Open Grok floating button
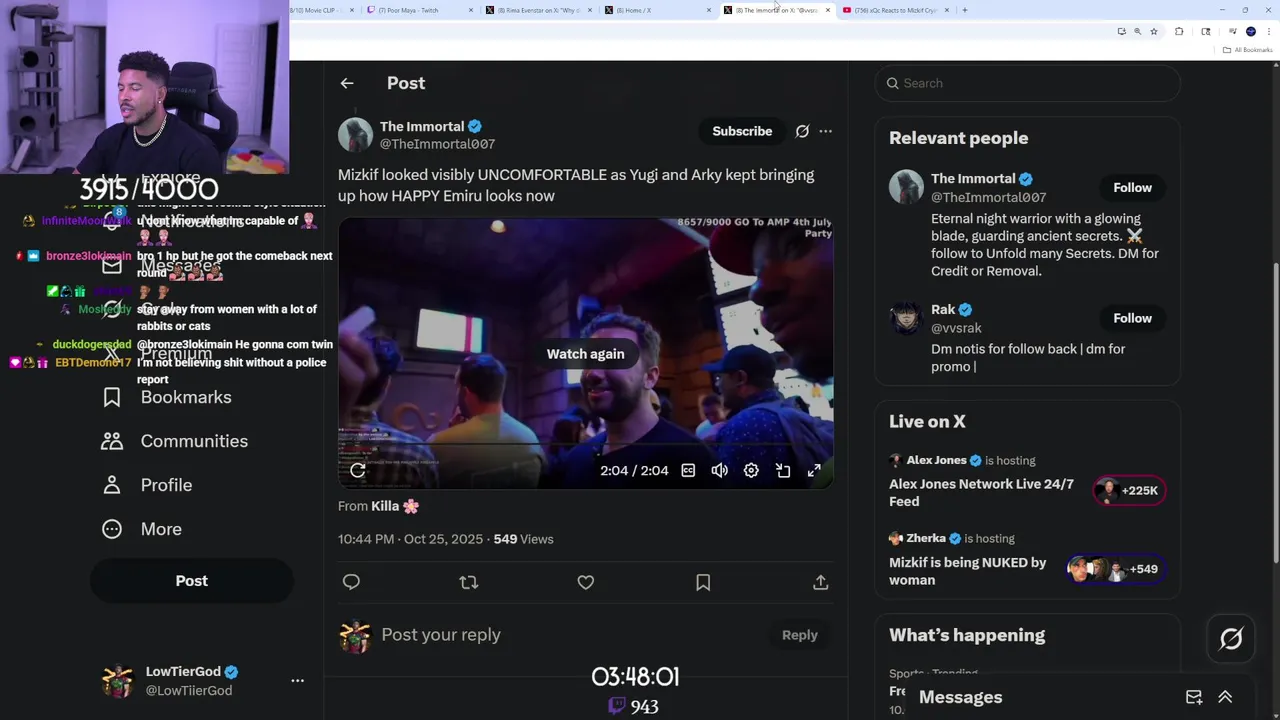The image size is (1280, 720). pos(1231,639)
